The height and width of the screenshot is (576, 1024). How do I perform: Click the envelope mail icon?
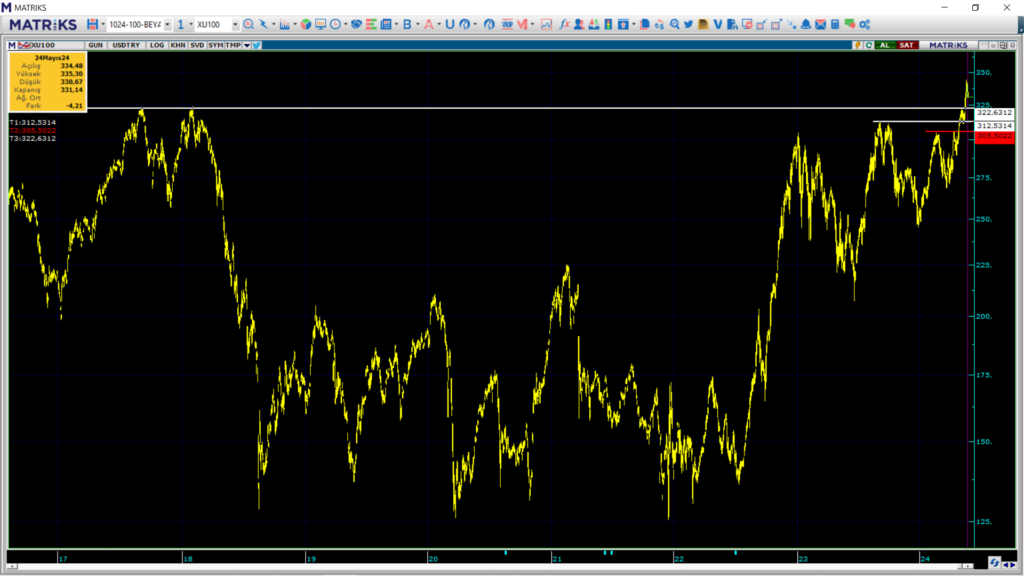[820, 24]
